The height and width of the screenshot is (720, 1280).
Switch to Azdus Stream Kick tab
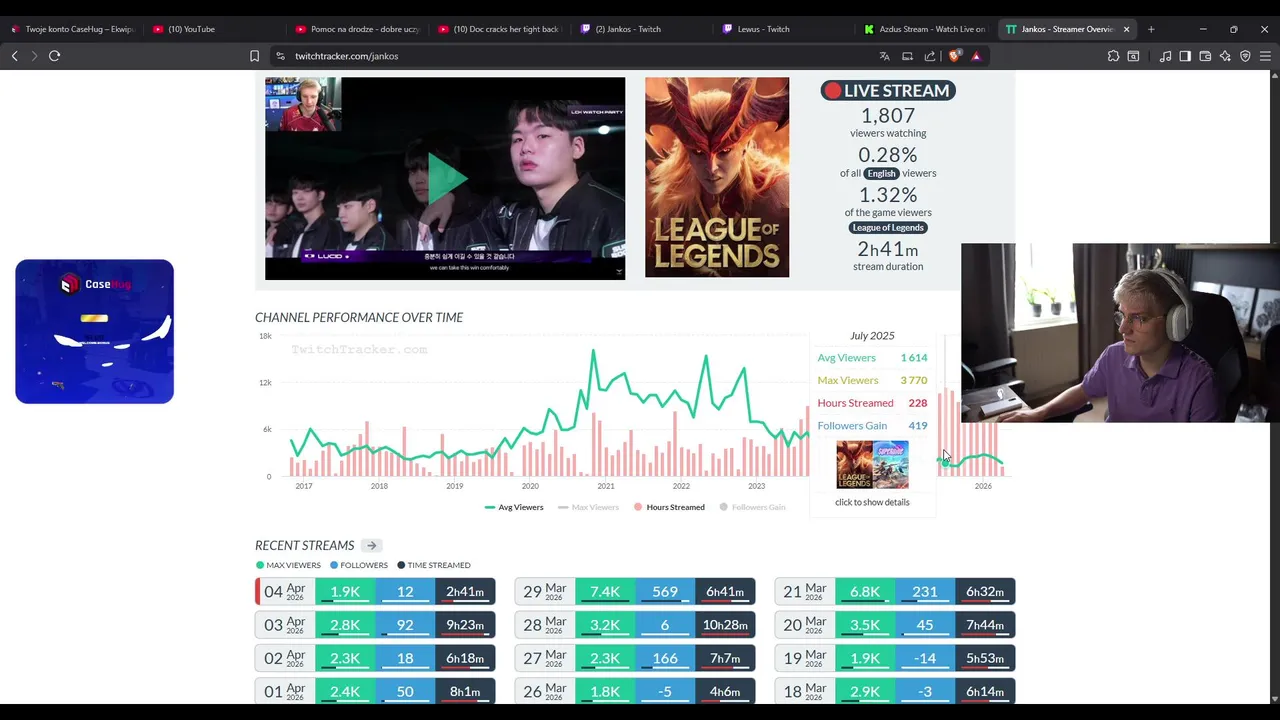pyautogui.click(x=924, y=29)
